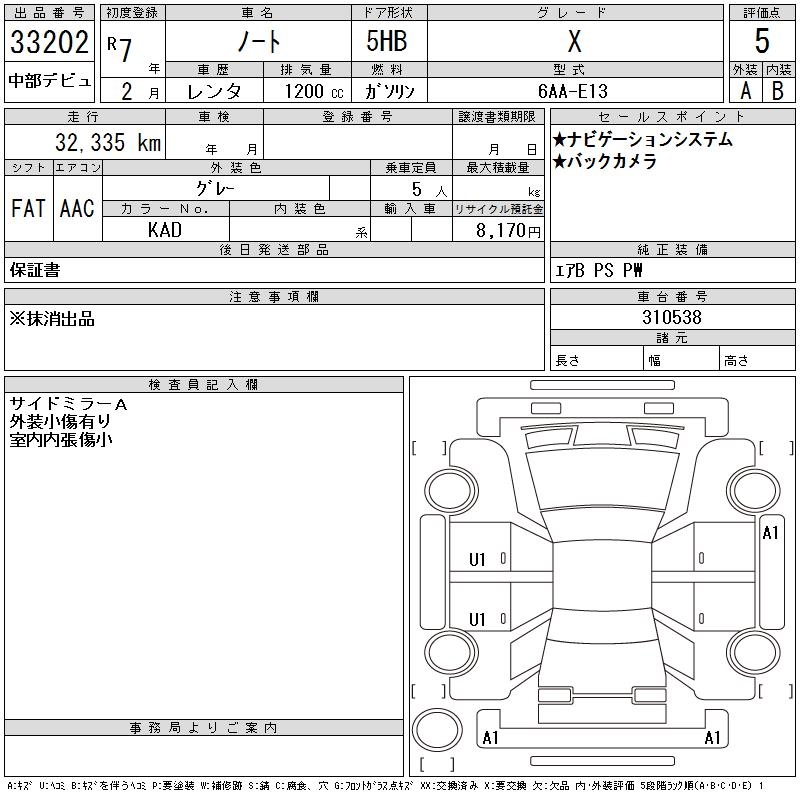This screenshot has height=800, width=800.
Task: Click the bottom-right A1 mark on the rear bumper
Action: (x=713, y=739)
